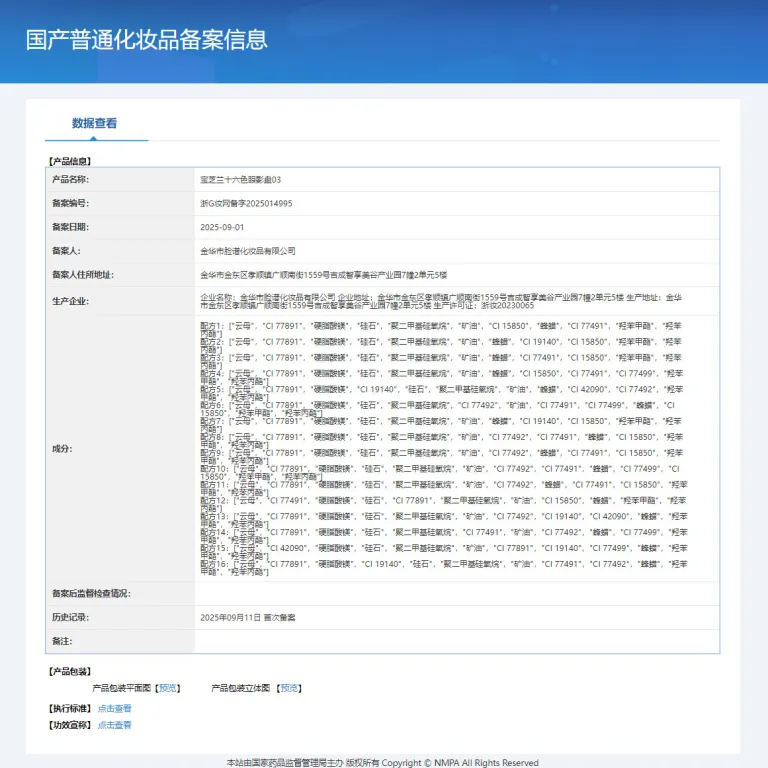Click the 【功效宣称】 label
Viewport: 768px width, 768px height.
(x=70, y=725)
